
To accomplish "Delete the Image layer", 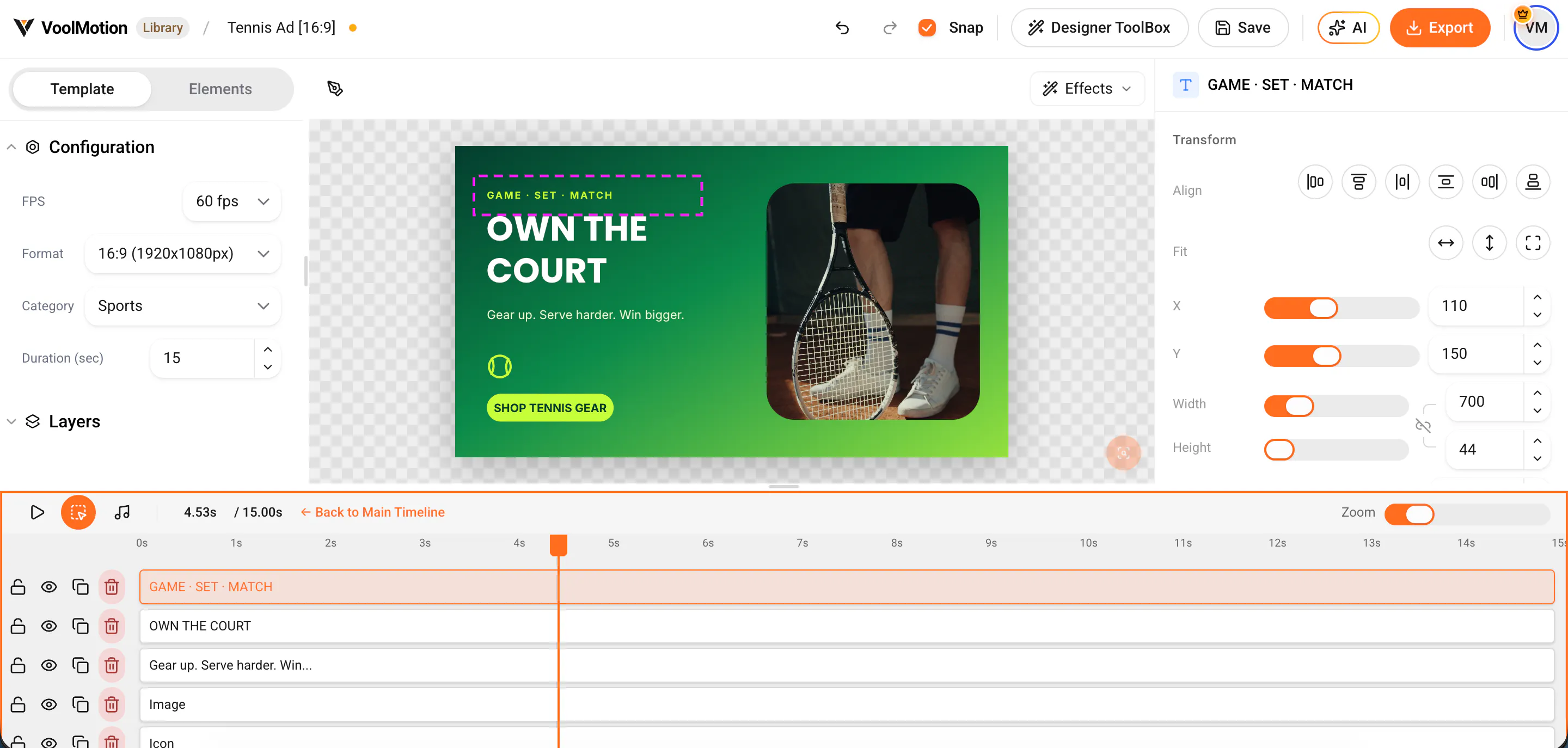I will [x=112, y=704].
